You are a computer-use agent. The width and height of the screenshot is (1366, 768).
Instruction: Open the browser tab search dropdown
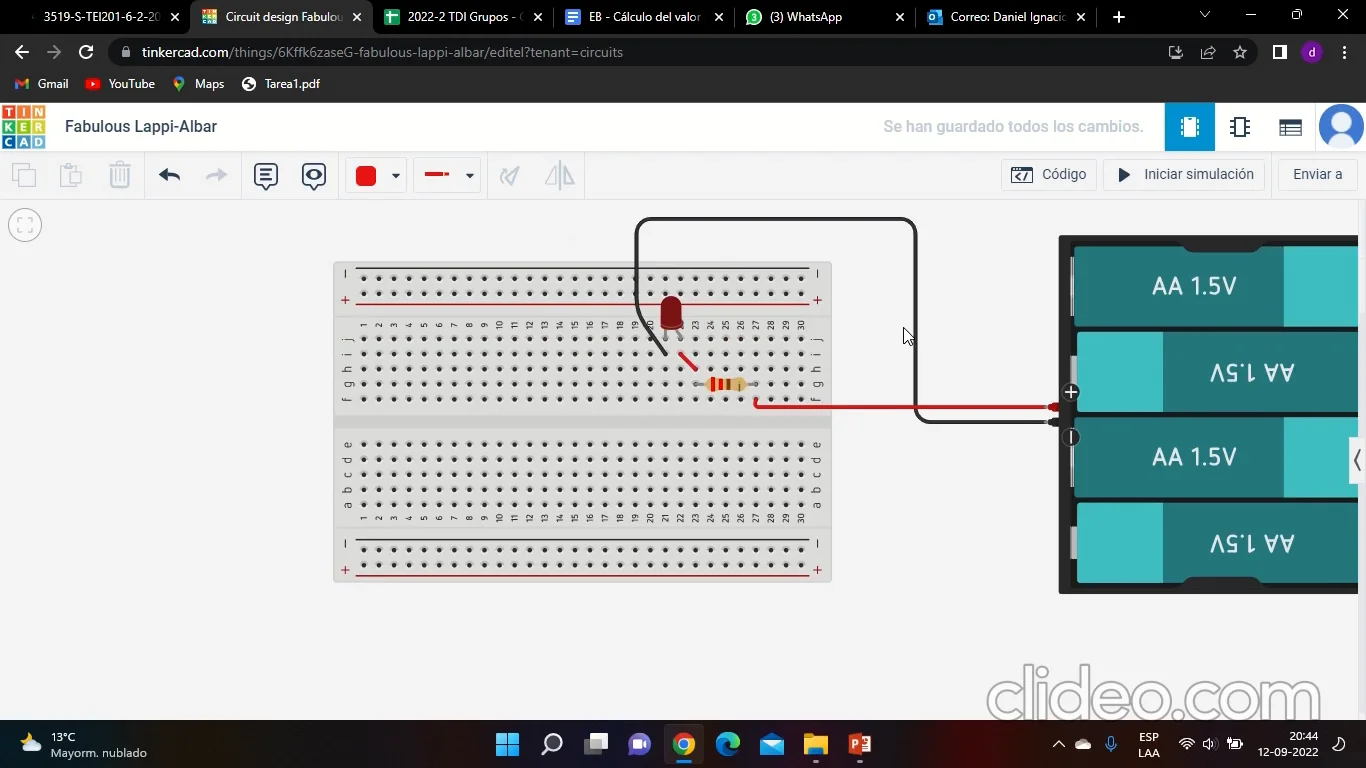pos(1204,16)
